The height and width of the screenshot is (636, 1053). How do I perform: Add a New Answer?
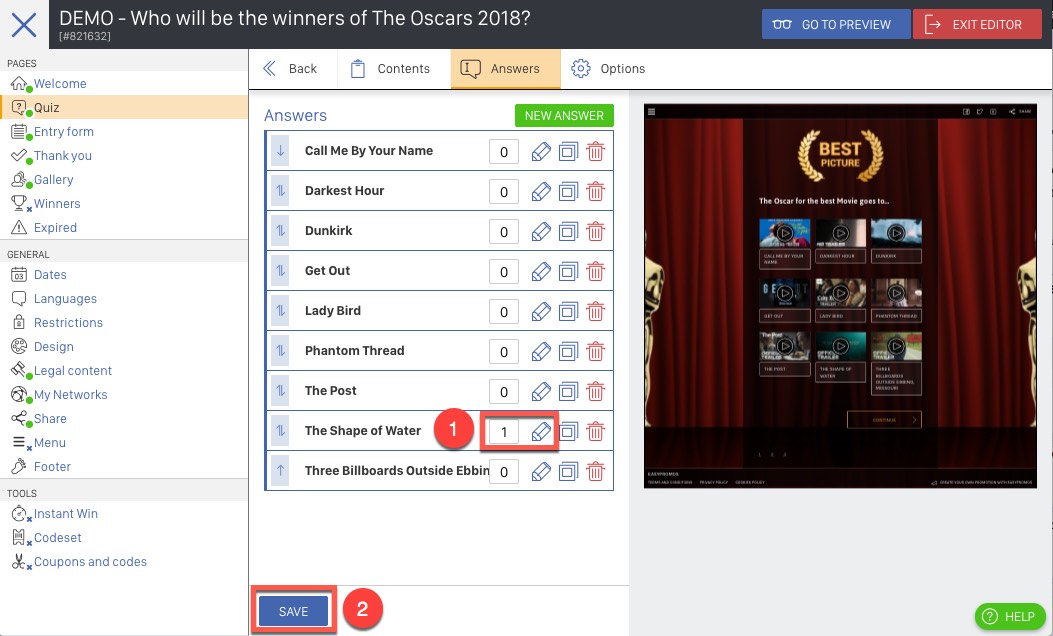[x=564, y=116]
